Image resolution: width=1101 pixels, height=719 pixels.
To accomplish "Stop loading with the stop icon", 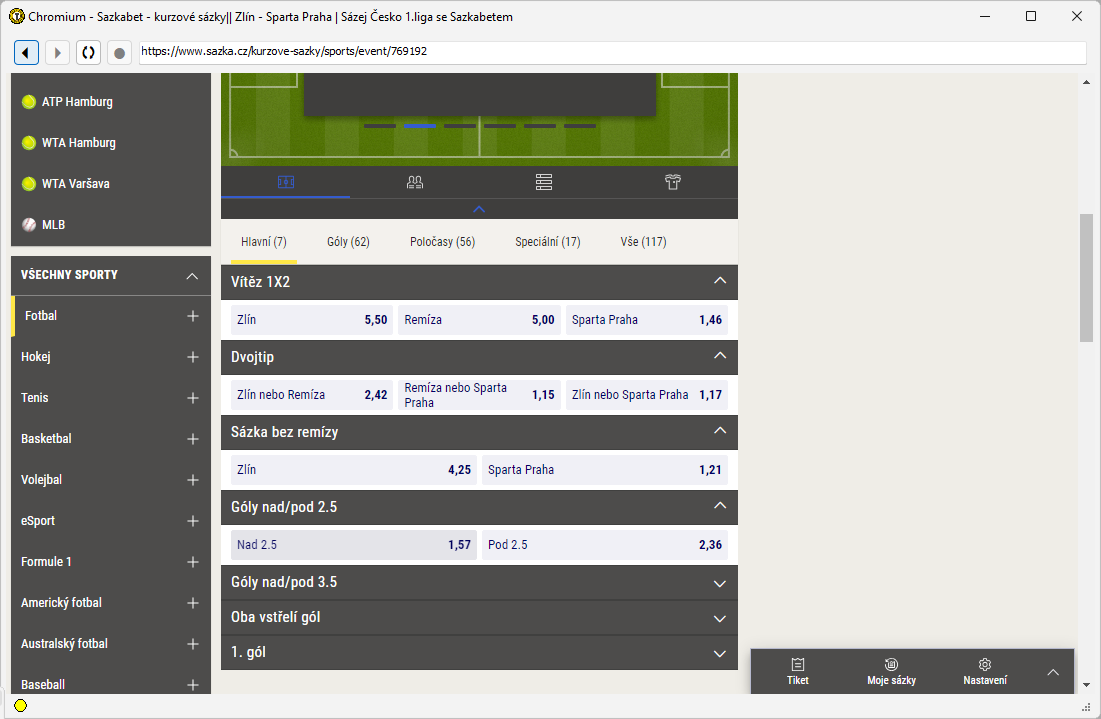I will pyautogui.click(x=119, y=53).
